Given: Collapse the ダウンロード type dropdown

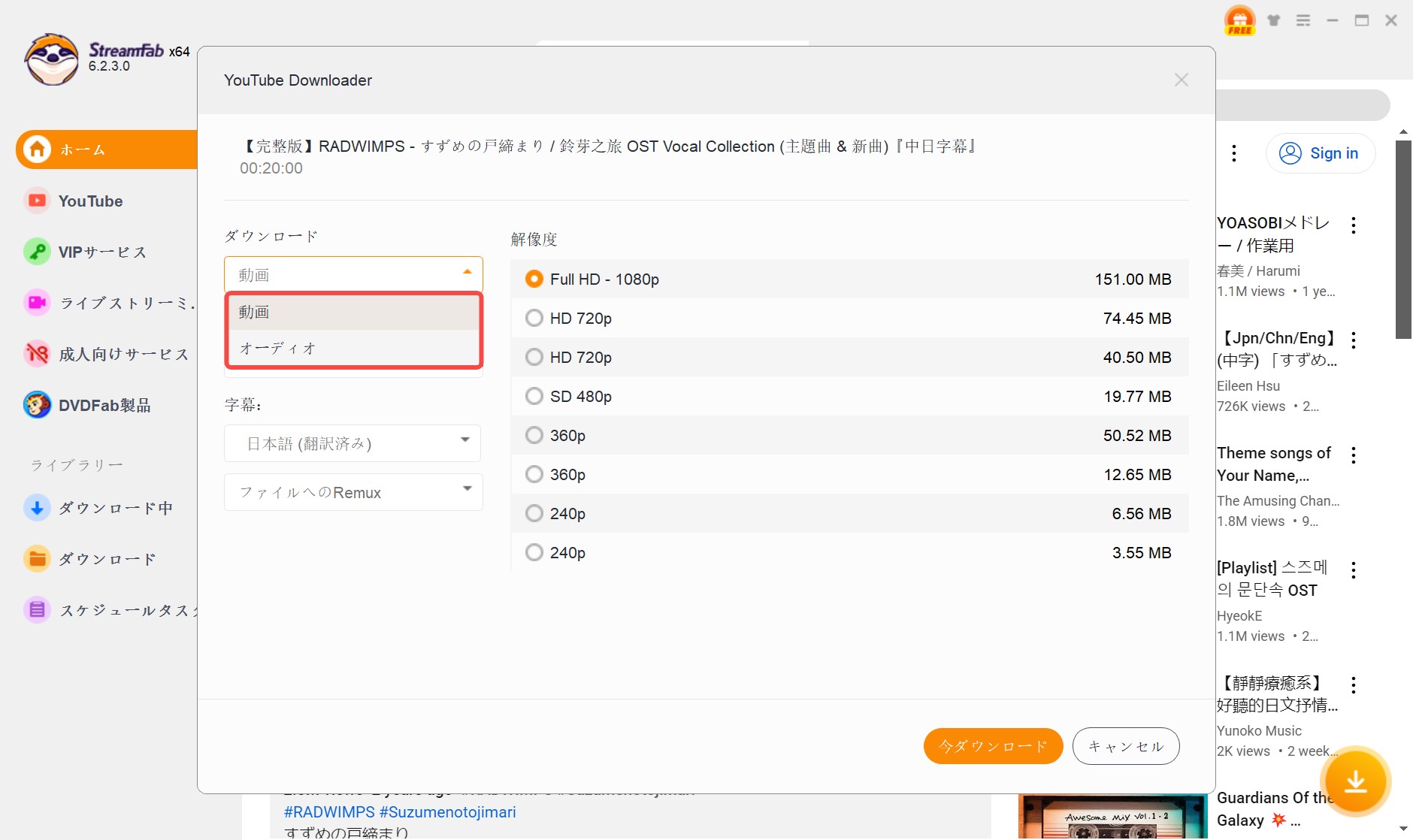Looking at the screenshot, I should pyautogui.click(x=353, y=274).
